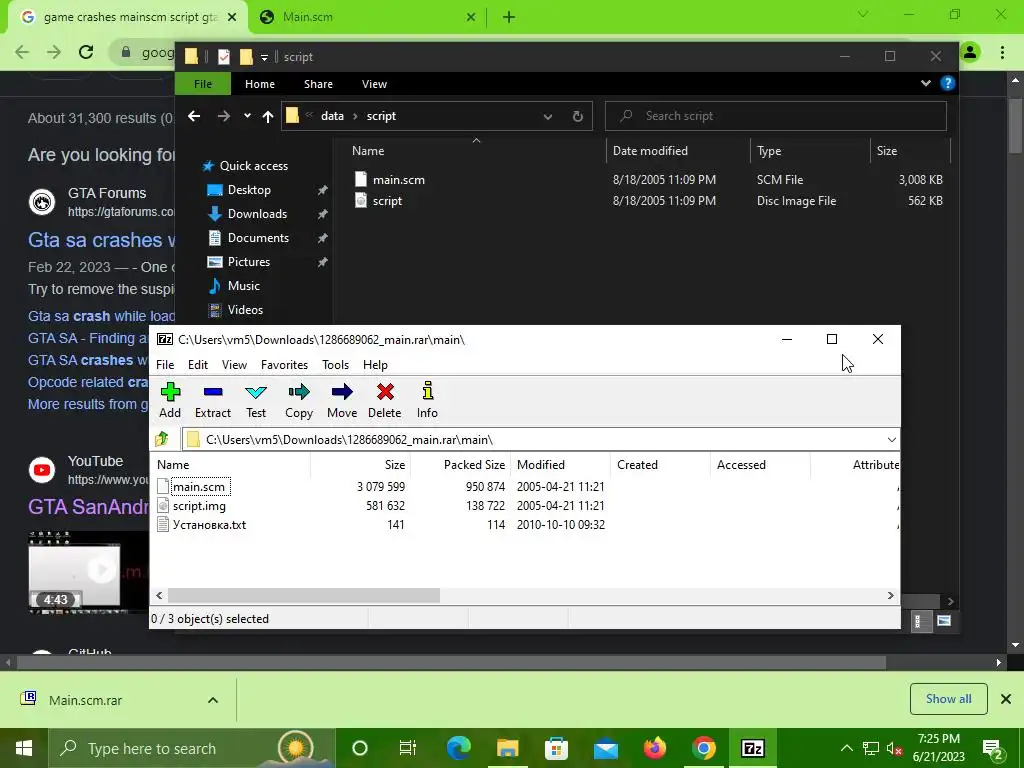Click the 7-Zip horizontal scrollbar thumb

coord(304,595)
